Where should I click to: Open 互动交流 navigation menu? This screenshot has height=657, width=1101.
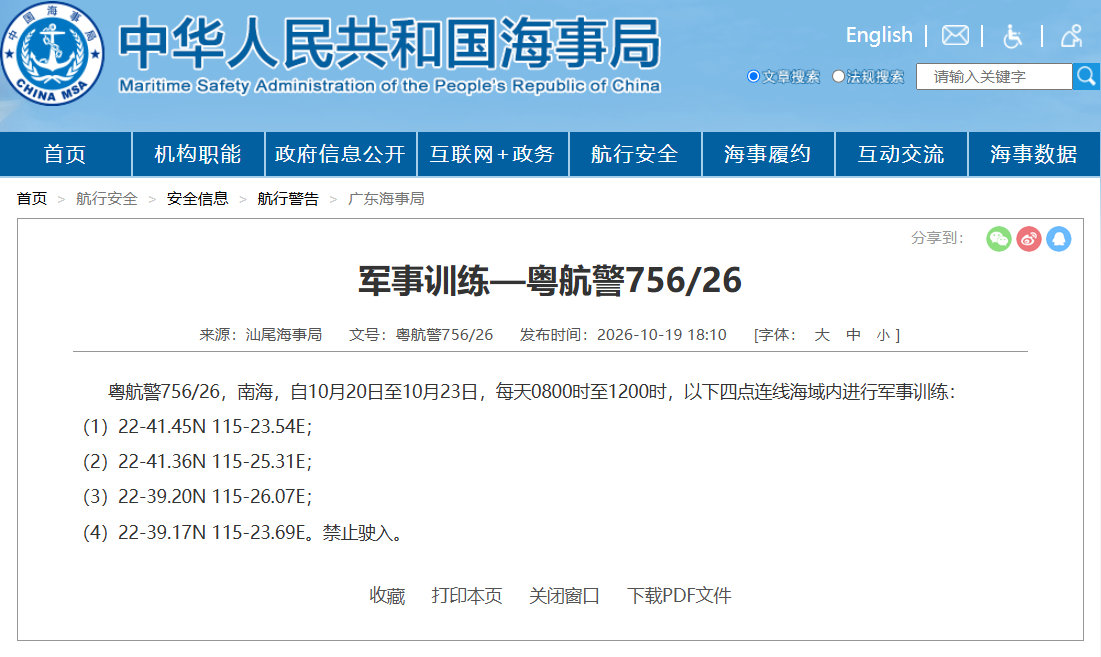[902, 154]
